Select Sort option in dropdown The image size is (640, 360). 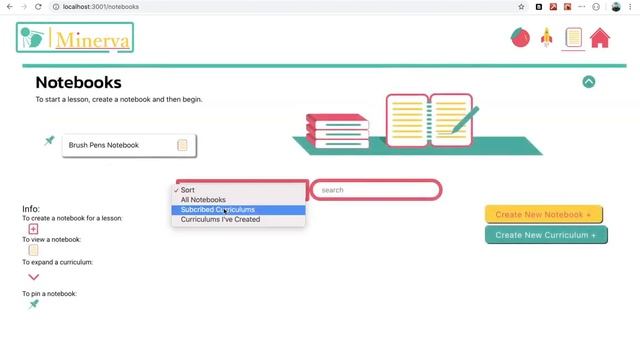[238, 190]
